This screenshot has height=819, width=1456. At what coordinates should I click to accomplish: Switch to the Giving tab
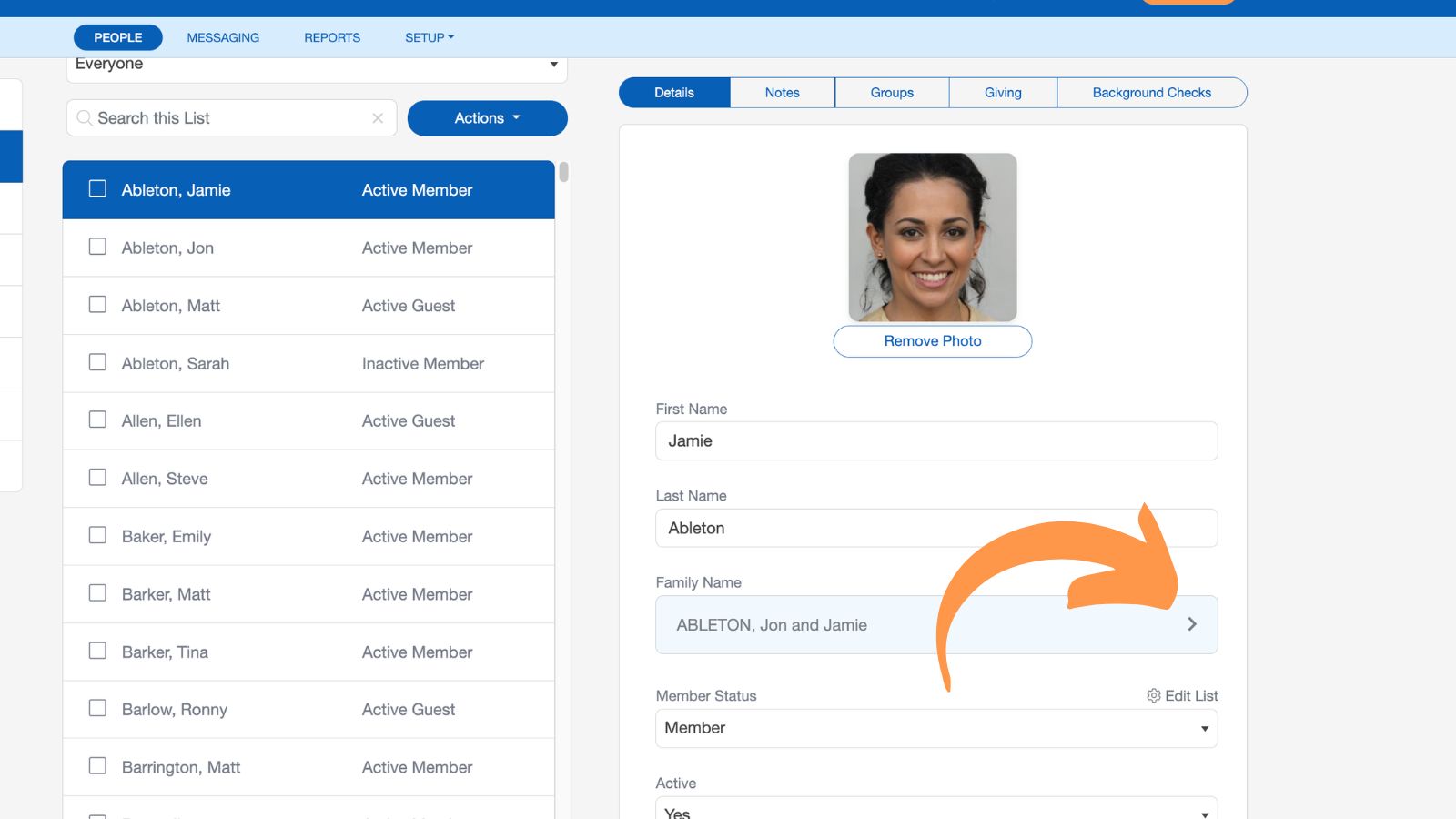coord(1002,93)
